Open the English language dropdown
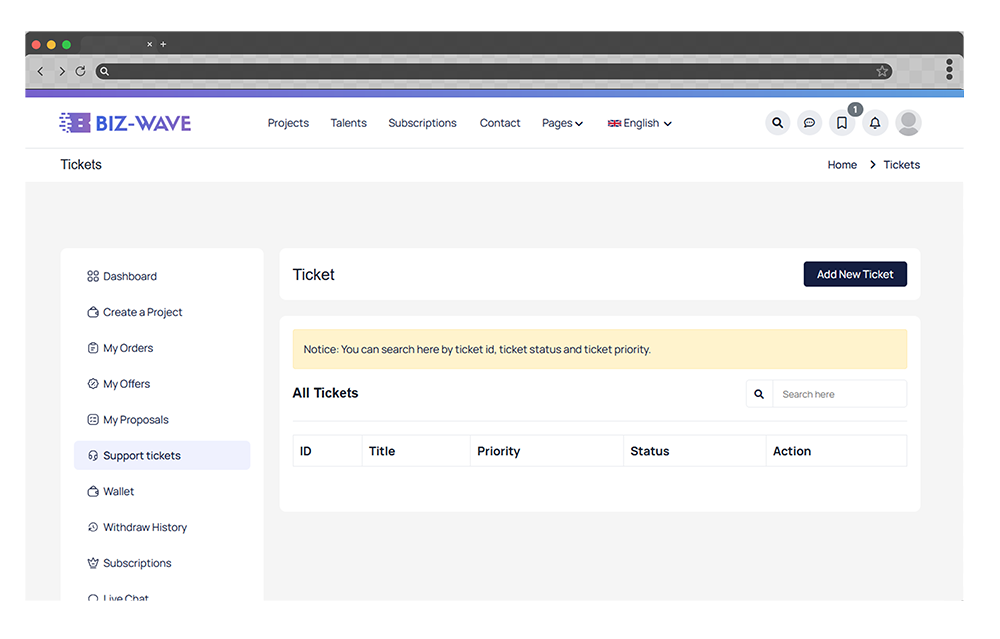 coord(640,123)
